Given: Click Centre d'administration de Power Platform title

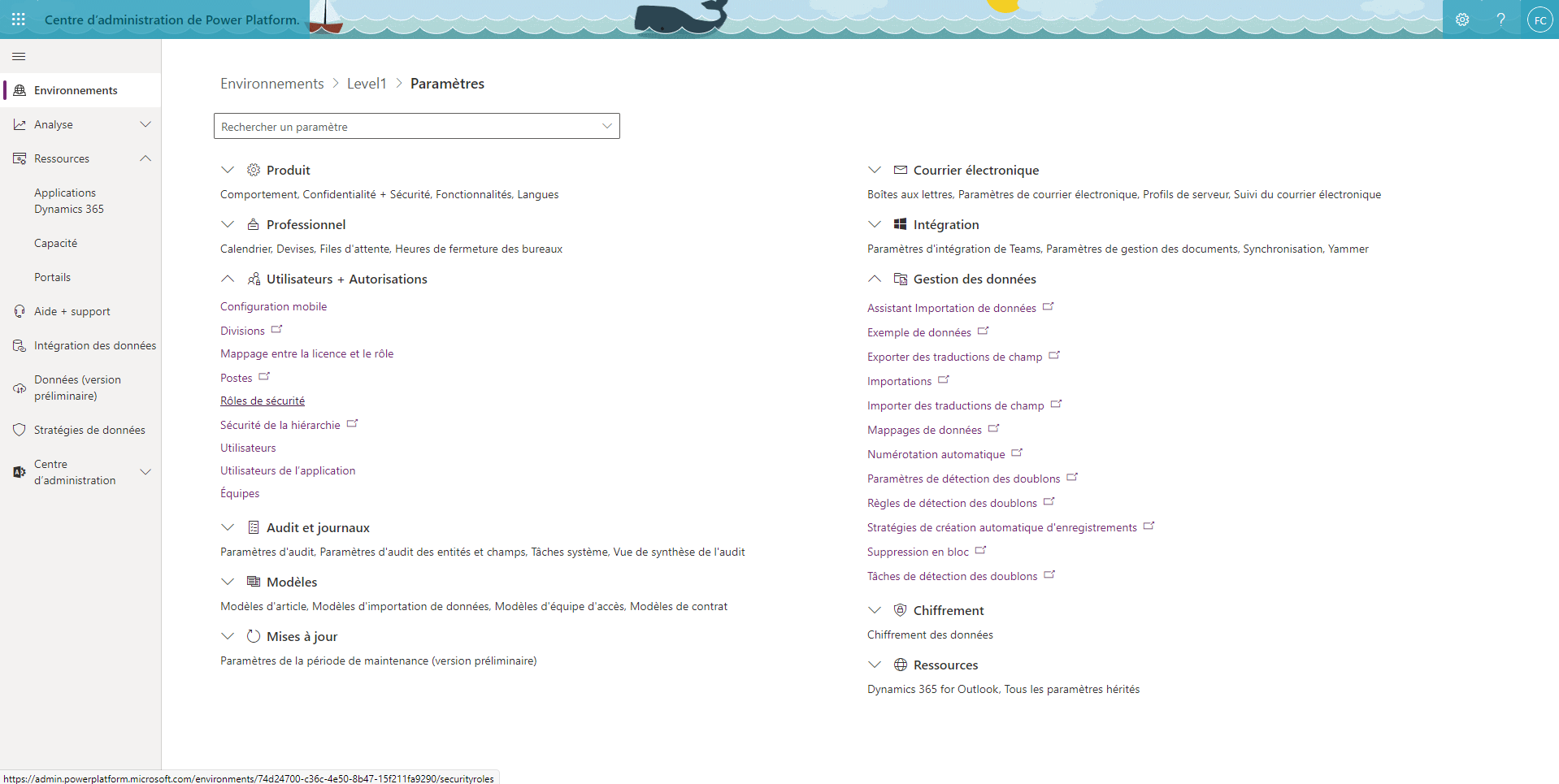Looking at the screenshot, I should pos(172,19).
